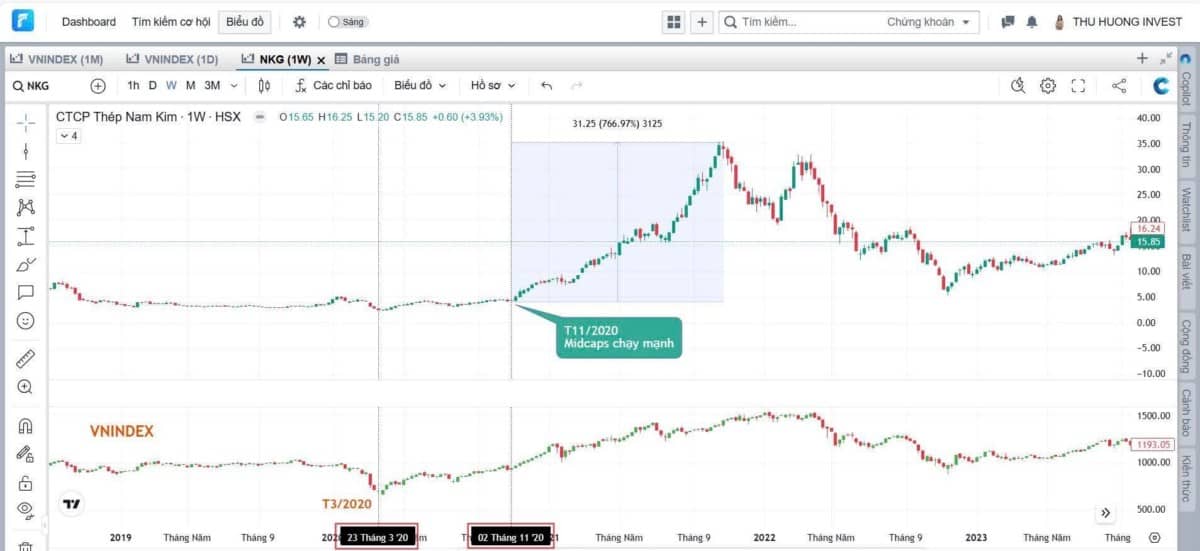Viewport: 1200px width, 551px height.
Task: Toggle the Sáng light theme switch
Action: 347,21
